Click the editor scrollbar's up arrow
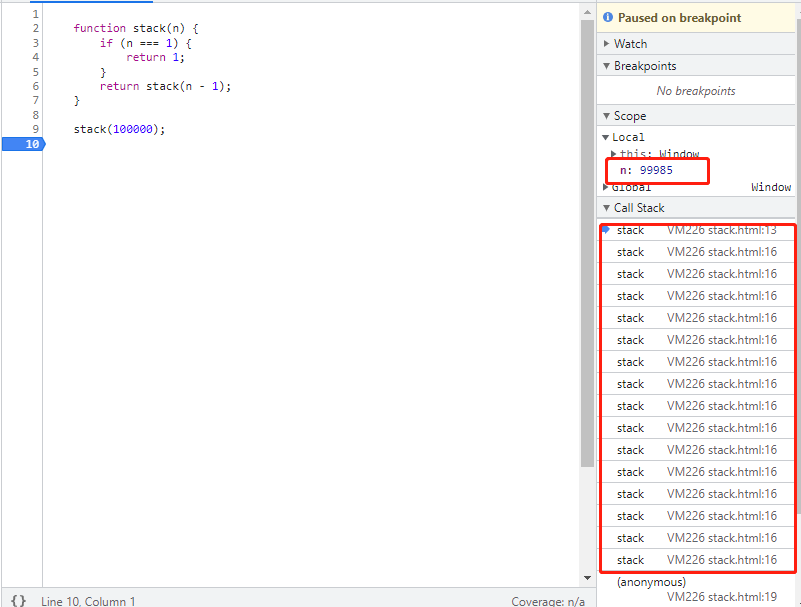The height and width of the screenshot is (607, 801). point(587,12)
